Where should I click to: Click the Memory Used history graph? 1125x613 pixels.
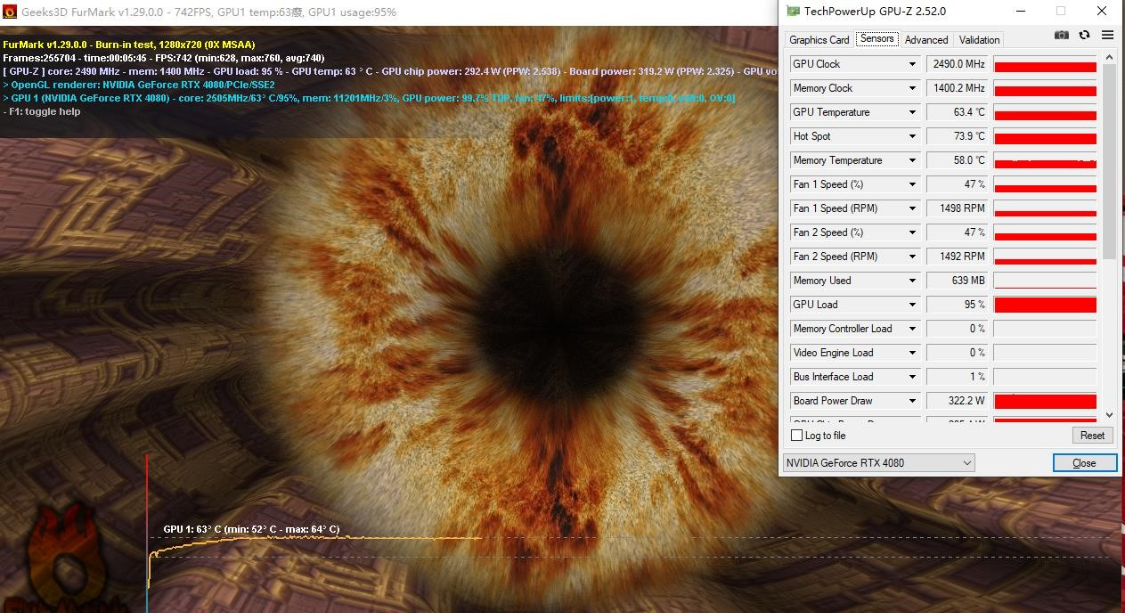(1045, 281)
